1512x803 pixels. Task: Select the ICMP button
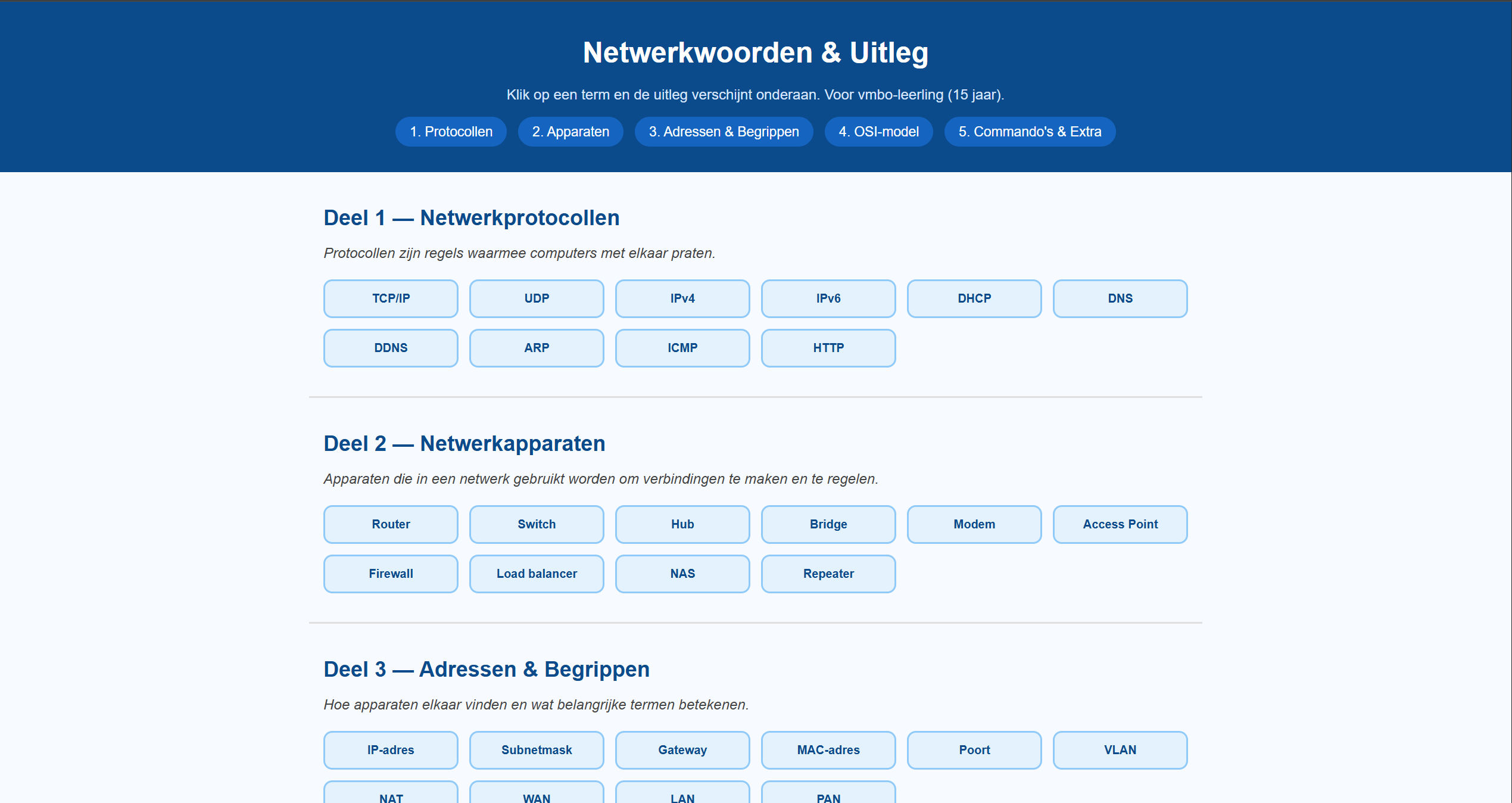click(682, 348)
